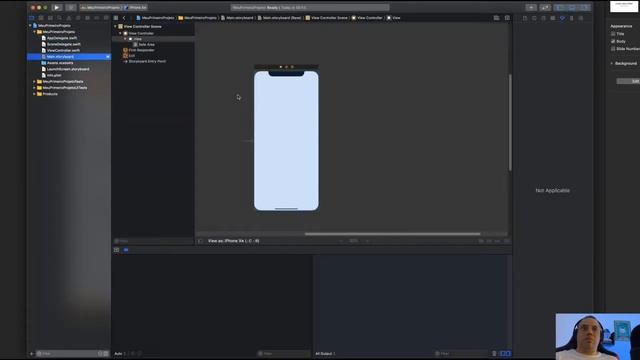Collapse the root project disclosure triangle

(x=30, y=25)
